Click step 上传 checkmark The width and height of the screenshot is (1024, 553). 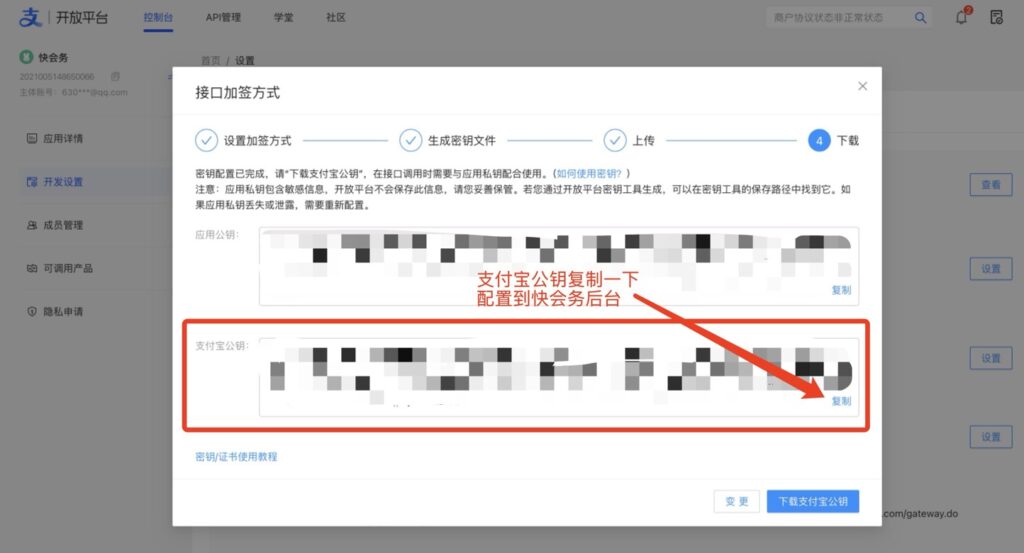coord(615,140)
